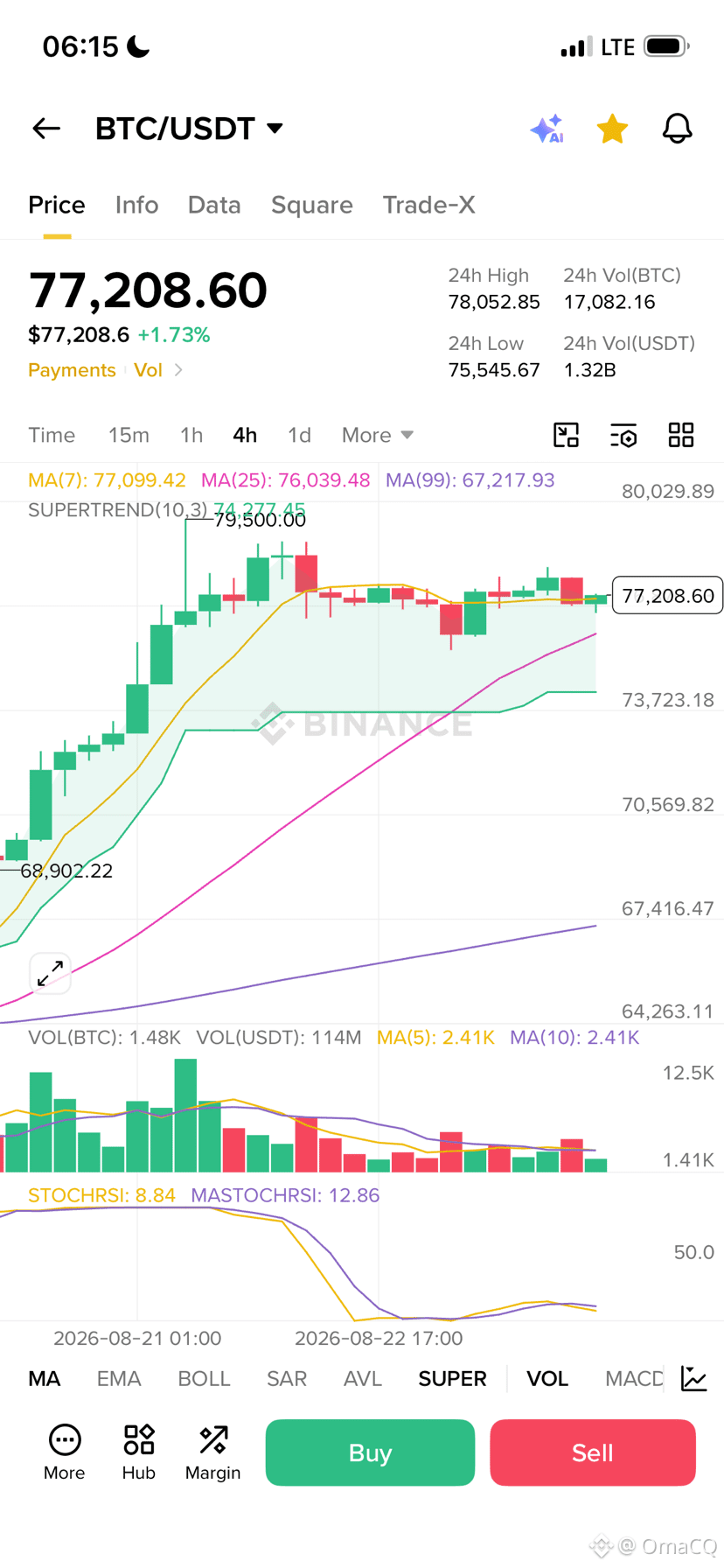
Task: Switch to the Price tab
Action: [x=57, y=205]
